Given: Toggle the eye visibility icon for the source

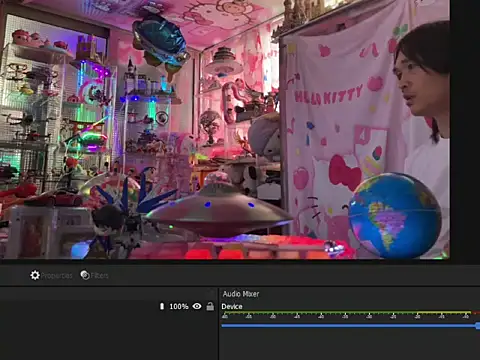Looking at the screenshot, I should click(197, 306).
